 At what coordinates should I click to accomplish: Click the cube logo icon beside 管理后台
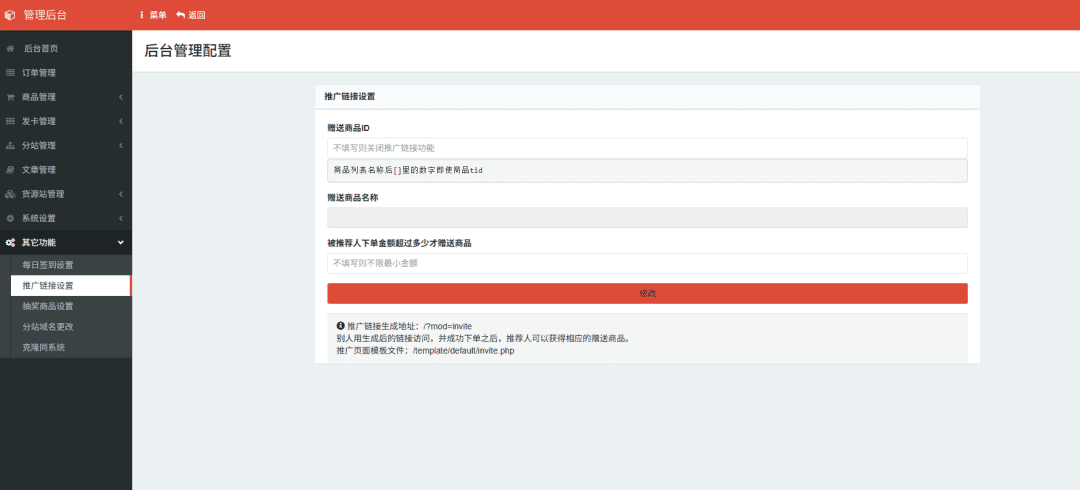(10, 15)
